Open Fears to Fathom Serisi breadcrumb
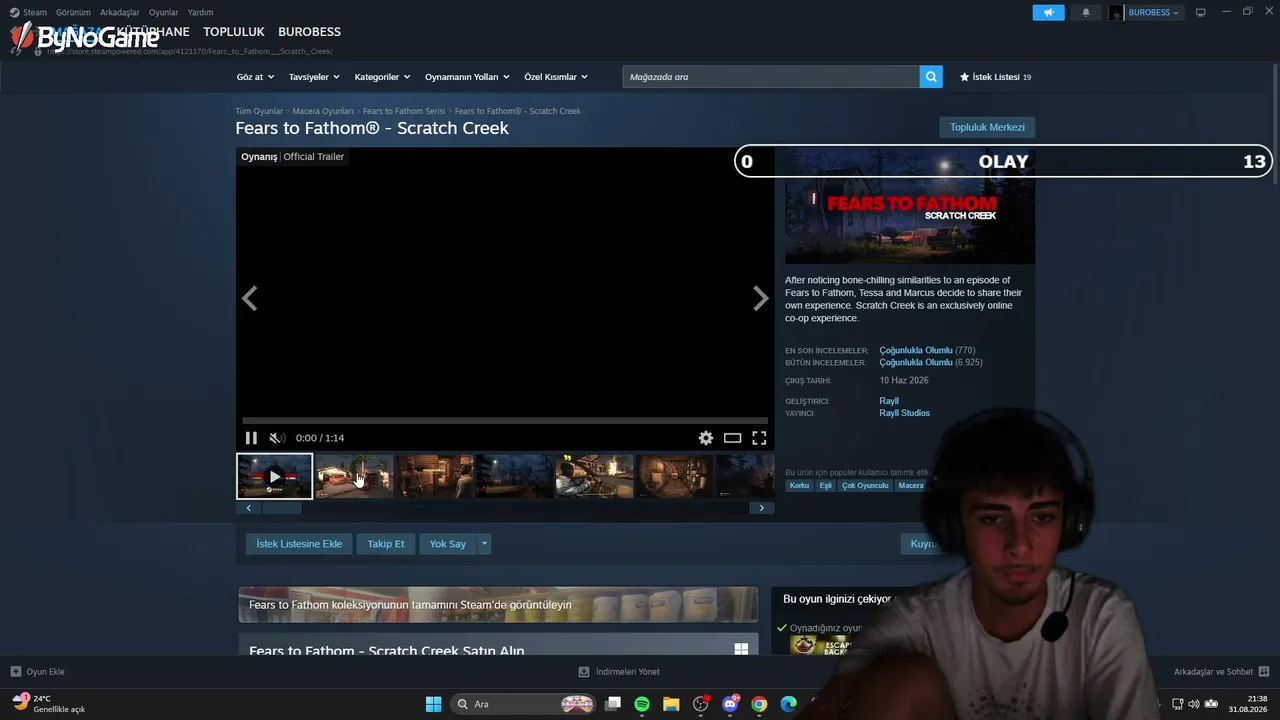The height and width of the screenshot is (720, 1280). point(404,111)
